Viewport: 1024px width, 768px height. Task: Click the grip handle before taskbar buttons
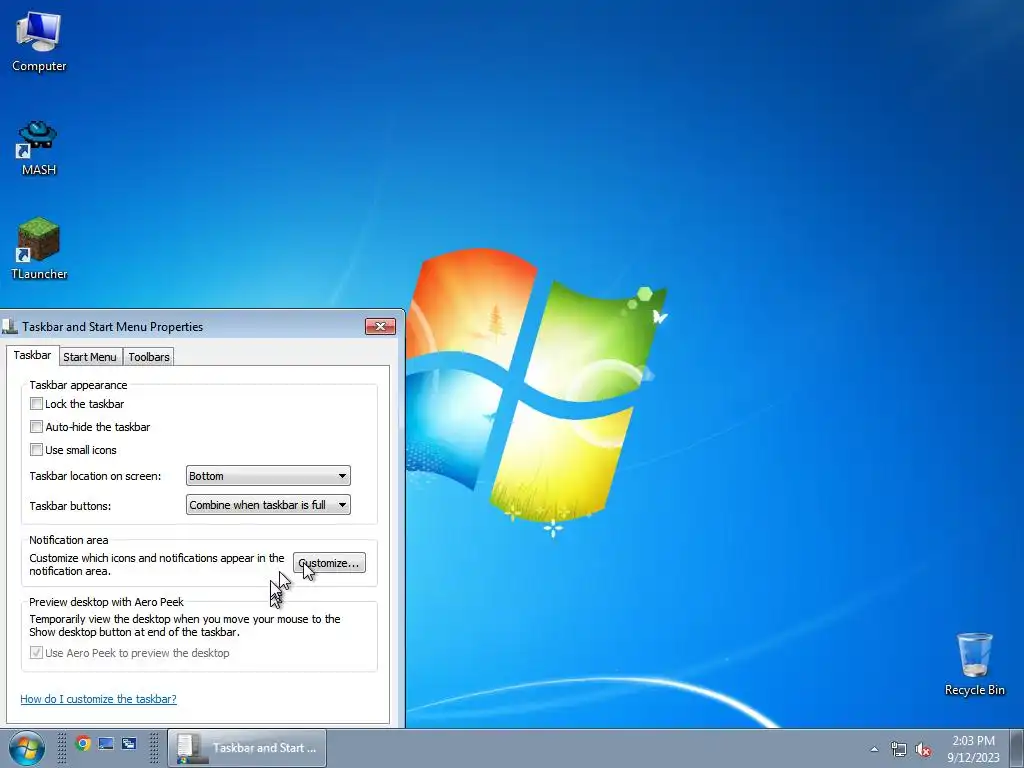click(x=154, y=748)
